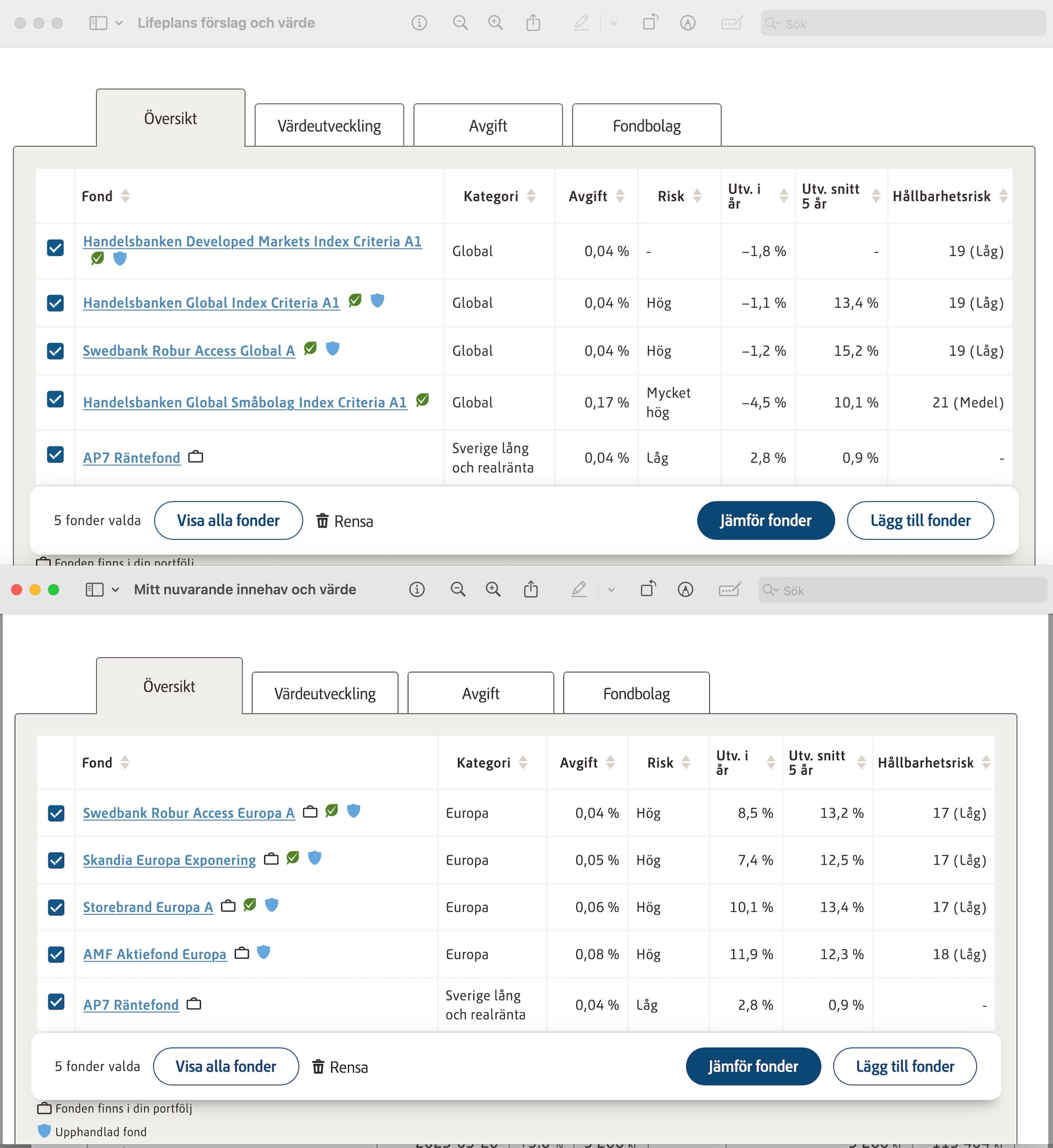Open info inspector in Lifeplans förslag window

pos(419,23)
